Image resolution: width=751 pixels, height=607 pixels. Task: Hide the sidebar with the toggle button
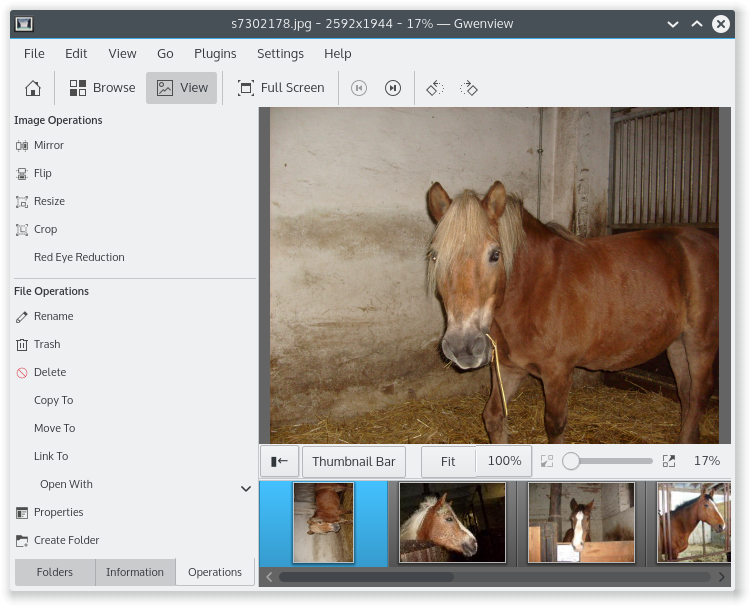(x=280, y=461)
